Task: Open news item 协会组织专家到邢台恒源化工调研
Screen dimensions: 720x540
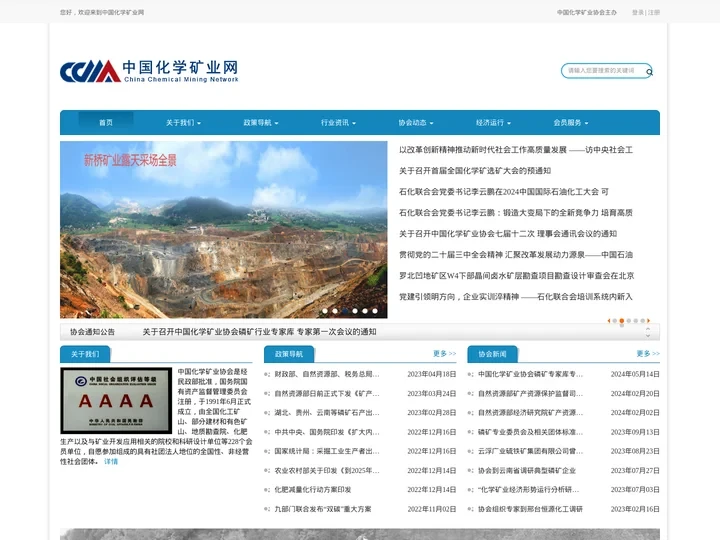Action: 530,509
